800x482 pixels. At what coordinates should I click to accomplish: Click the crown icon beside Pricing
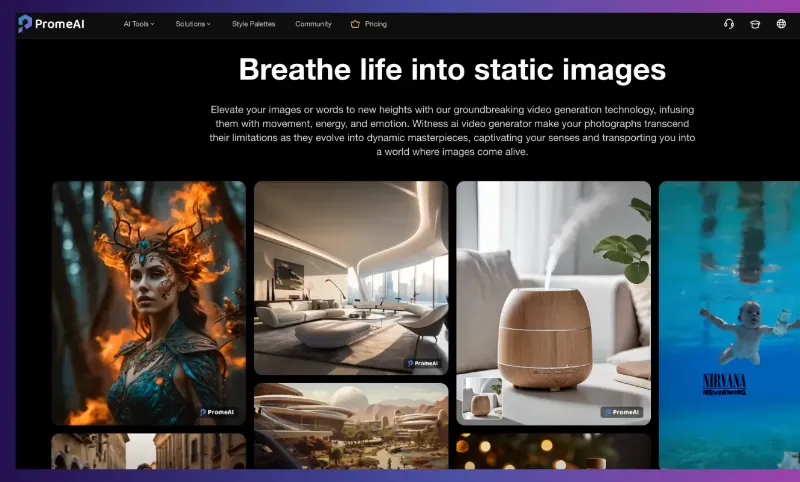(355, 24)
